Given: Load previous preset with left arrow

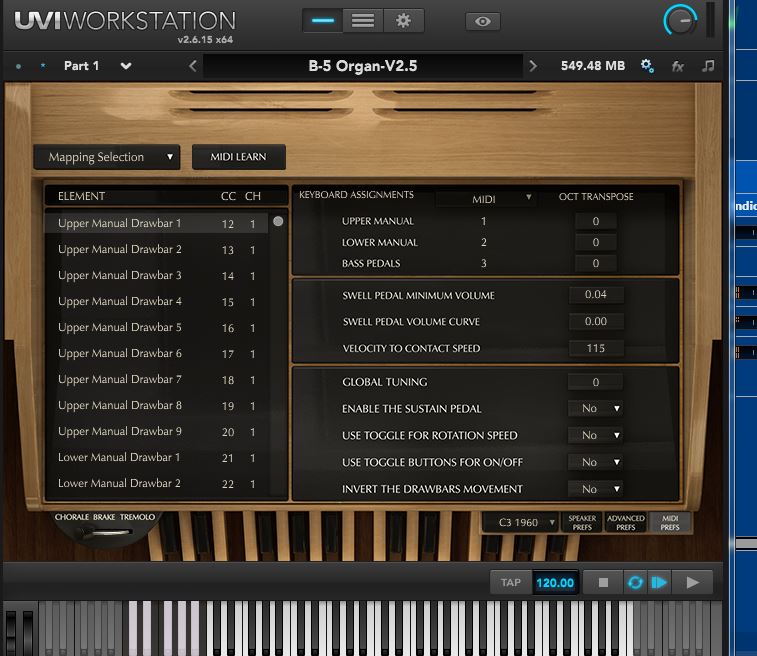Looking at the screenshot, I should point(193,66).
